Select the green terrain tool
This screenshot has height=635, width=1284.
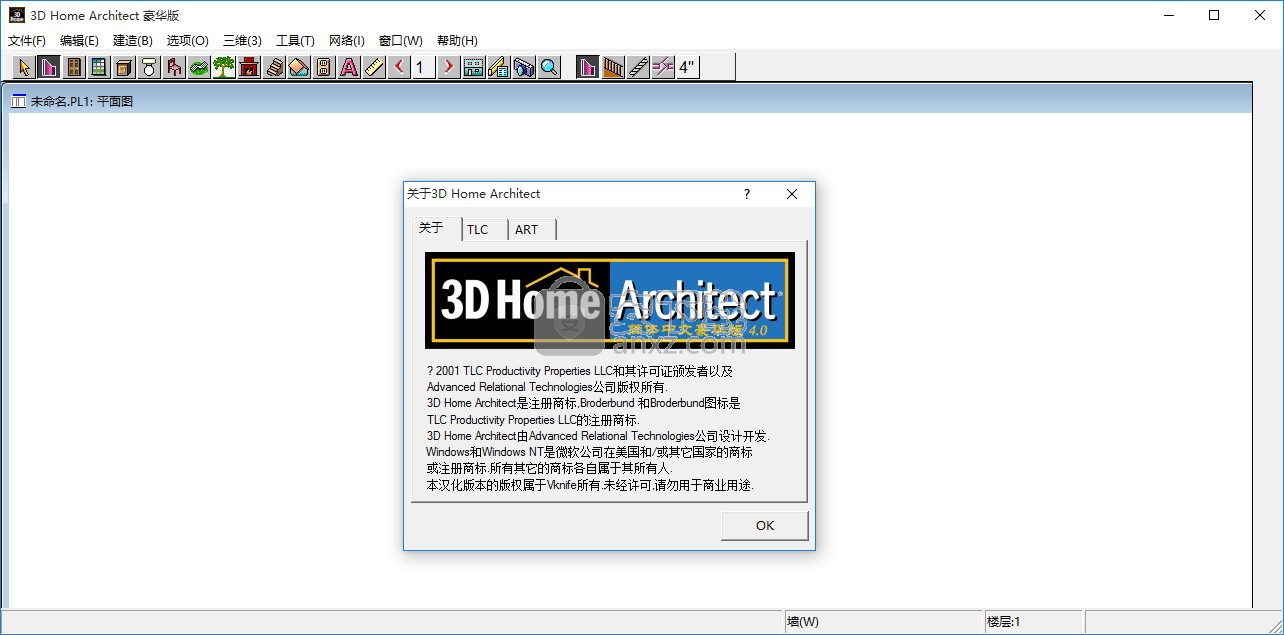coord(199,67)
